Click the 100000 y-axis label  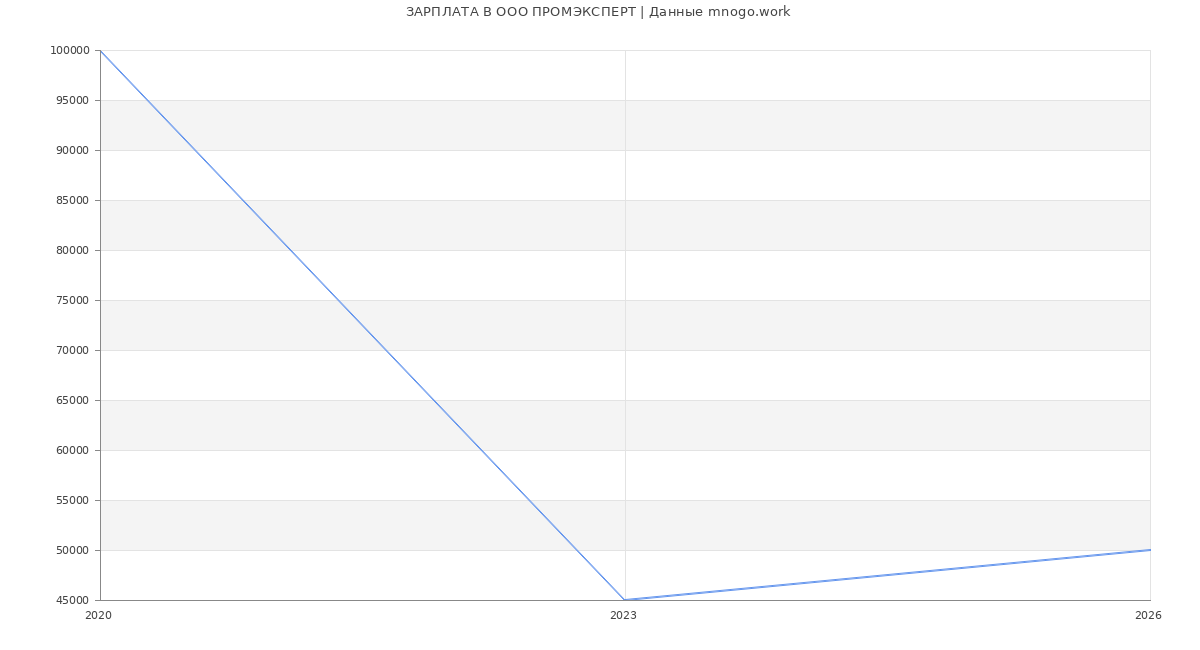(x=69, y=50)
